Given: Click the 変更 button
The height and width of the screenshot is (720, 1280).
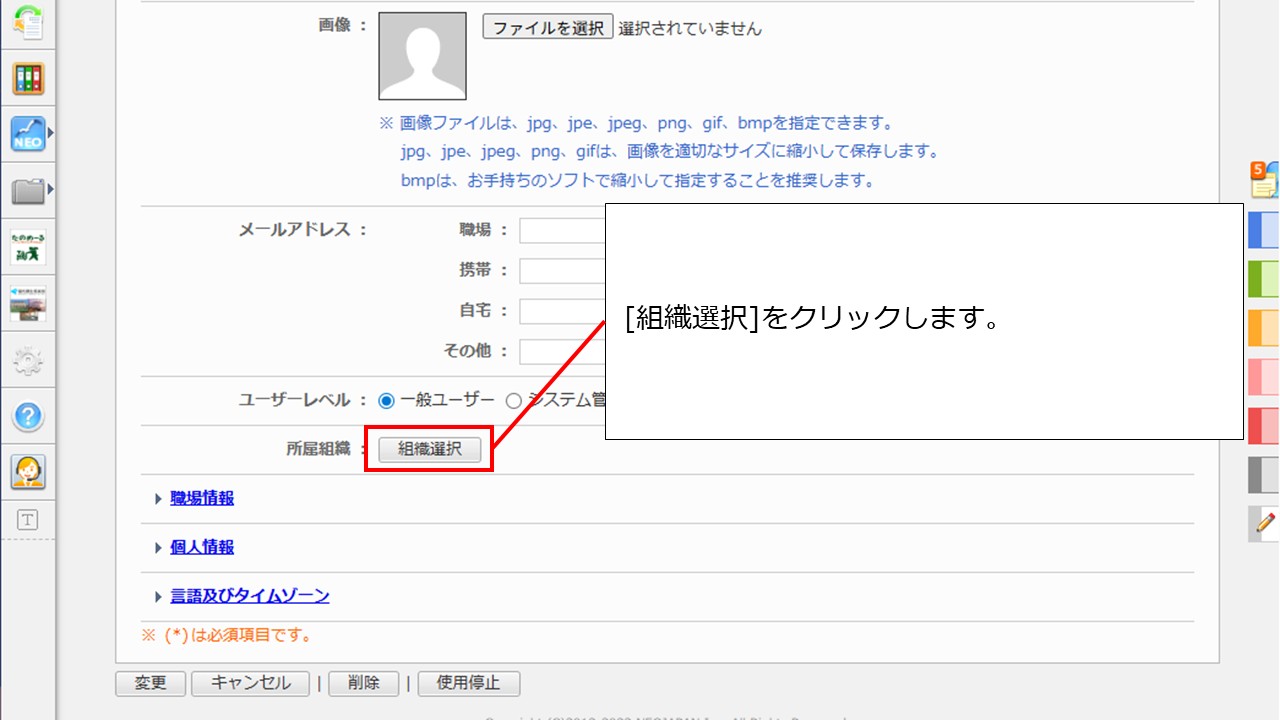Looking at the screenshot, I should coord(151,684).
